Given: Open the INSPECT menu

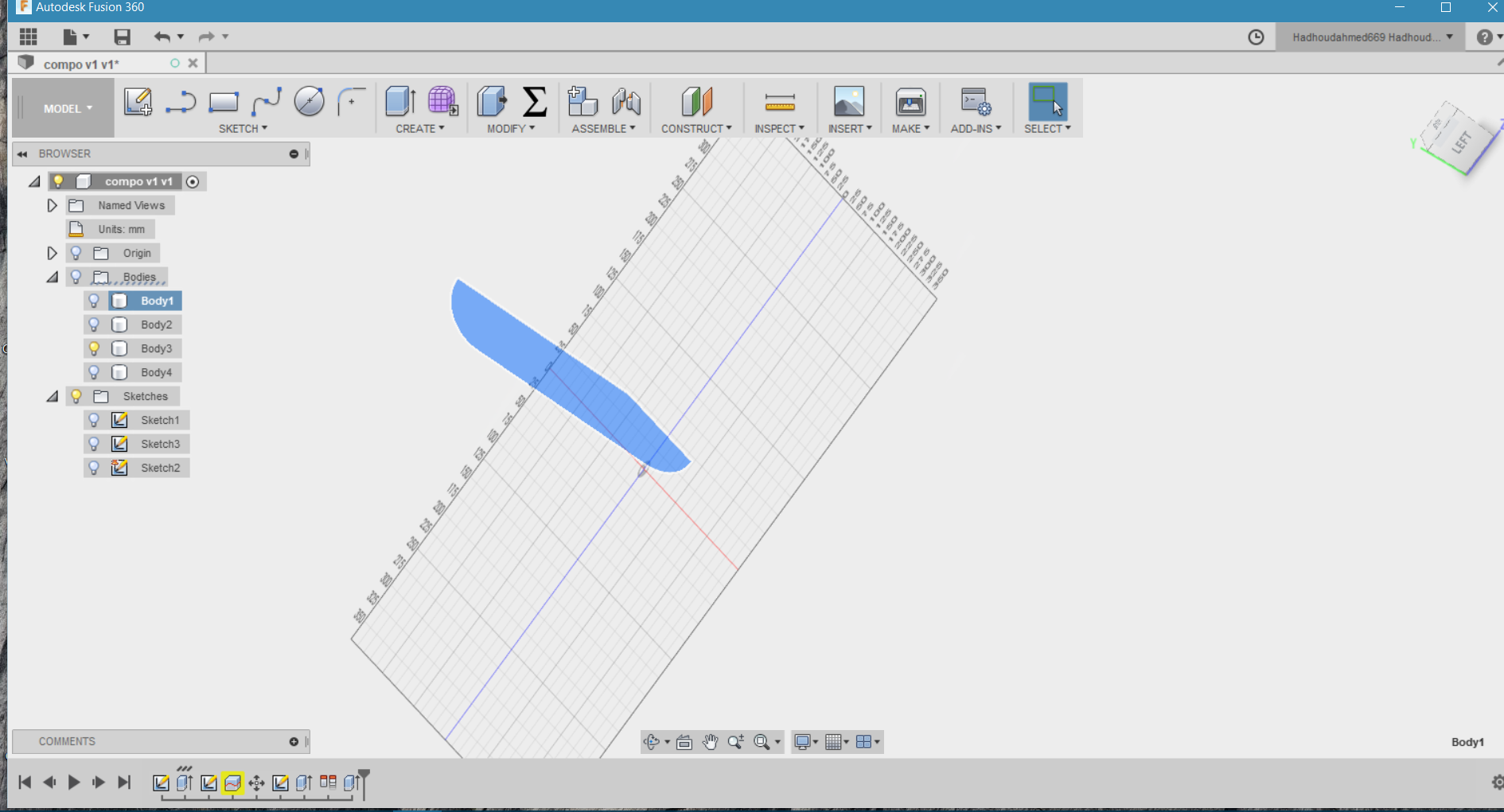Looking at the screenshot, I should pyautogui.click(x=779, y=129).
